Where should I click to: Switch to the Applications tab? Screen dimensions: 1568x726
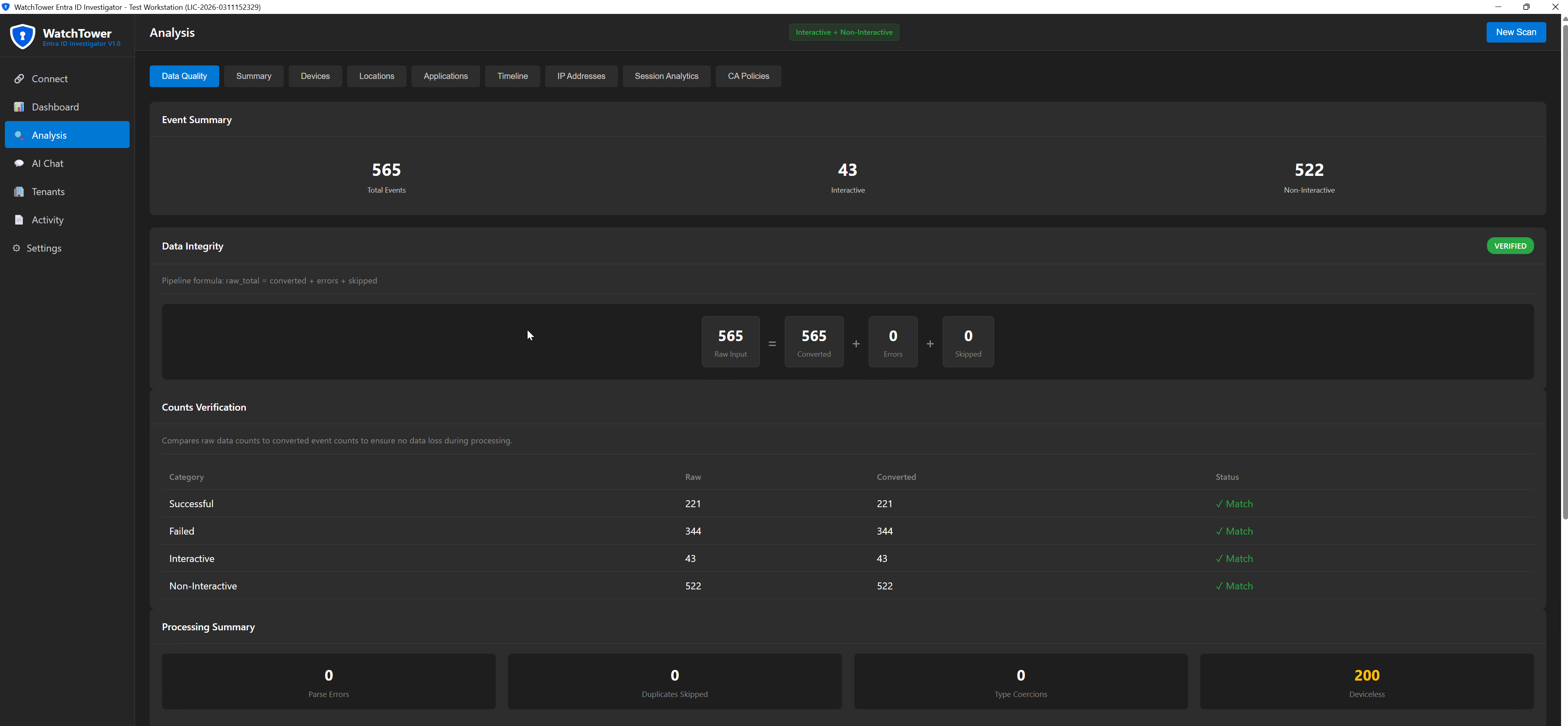[445, 75]
